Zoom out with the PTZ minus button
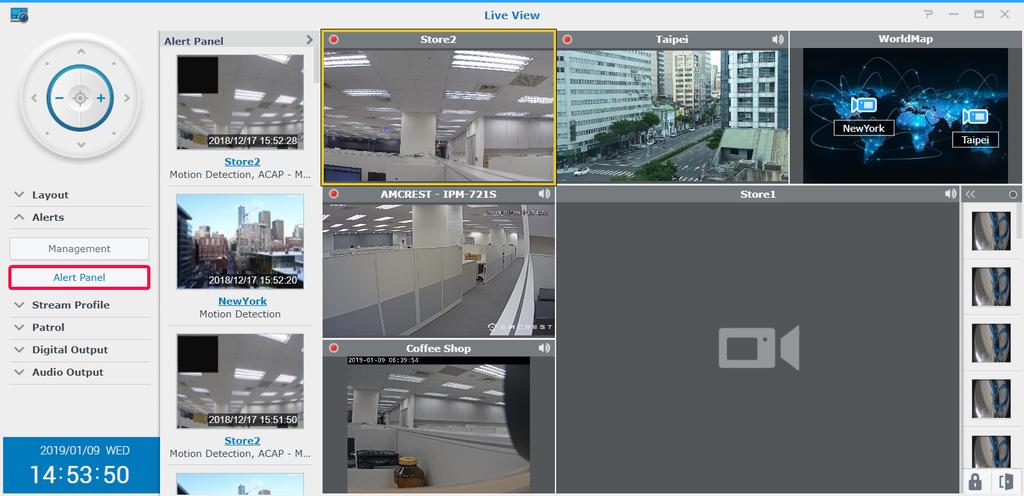Viewport: 1024px width, 496px height. point(59,99)
